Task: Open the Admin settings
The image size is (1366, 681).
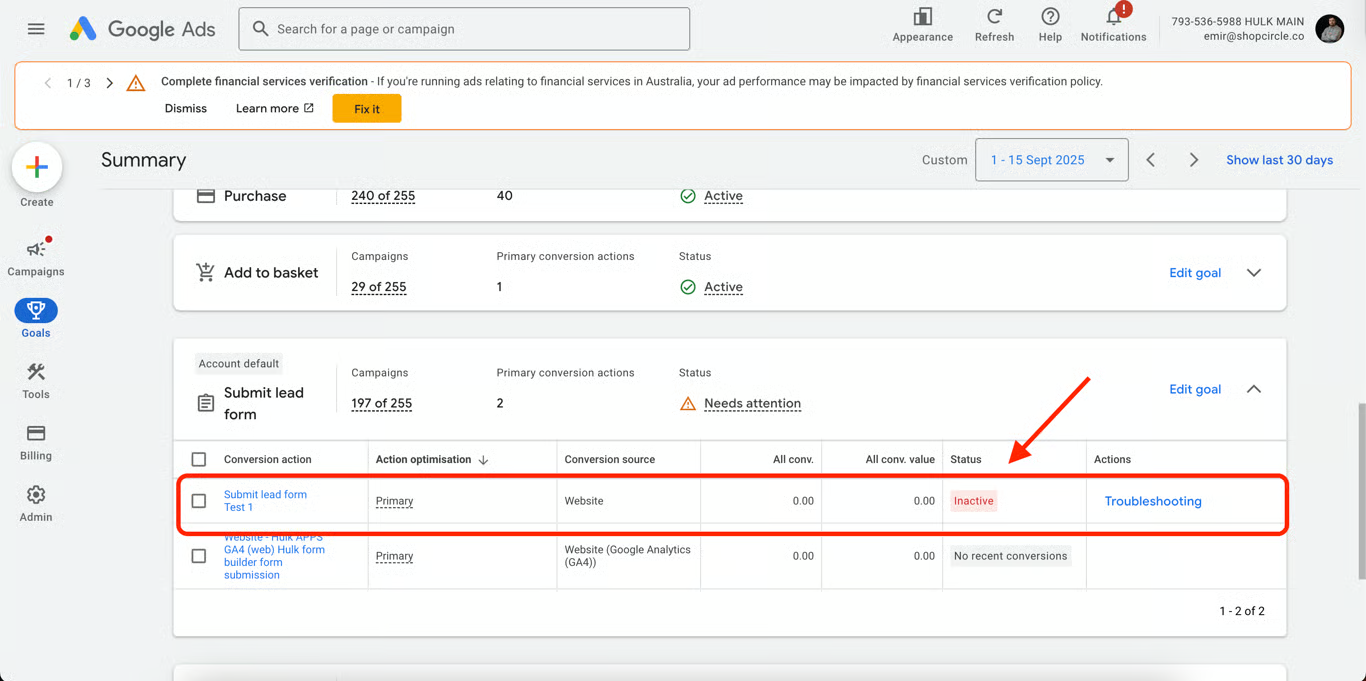Action: [36, 503]
